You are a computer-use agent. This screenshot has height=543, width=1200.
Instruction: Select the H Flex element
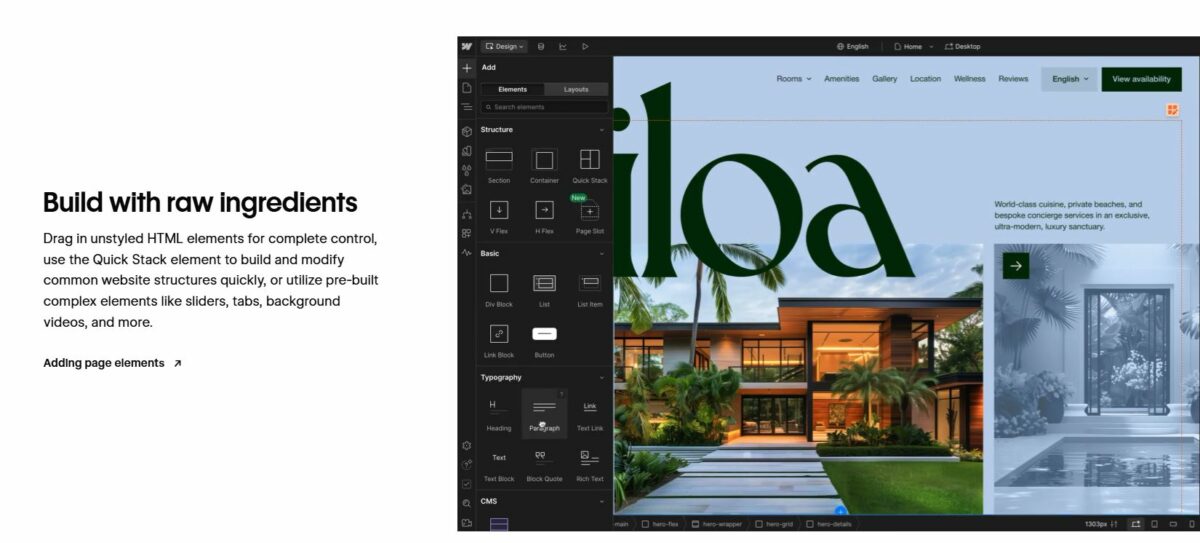pos(544,215)
